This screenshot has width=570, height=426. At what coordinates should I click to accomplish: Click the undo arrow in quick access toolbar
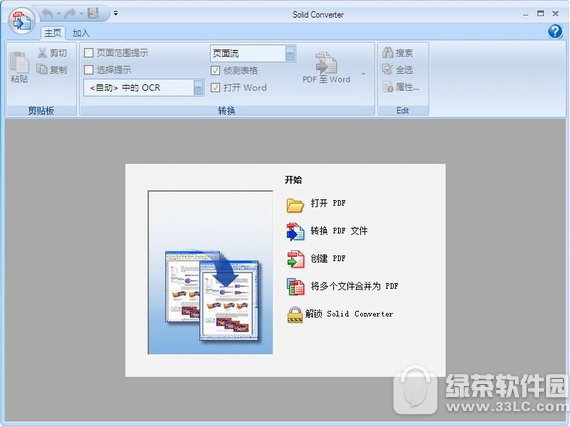coord(47,14)
